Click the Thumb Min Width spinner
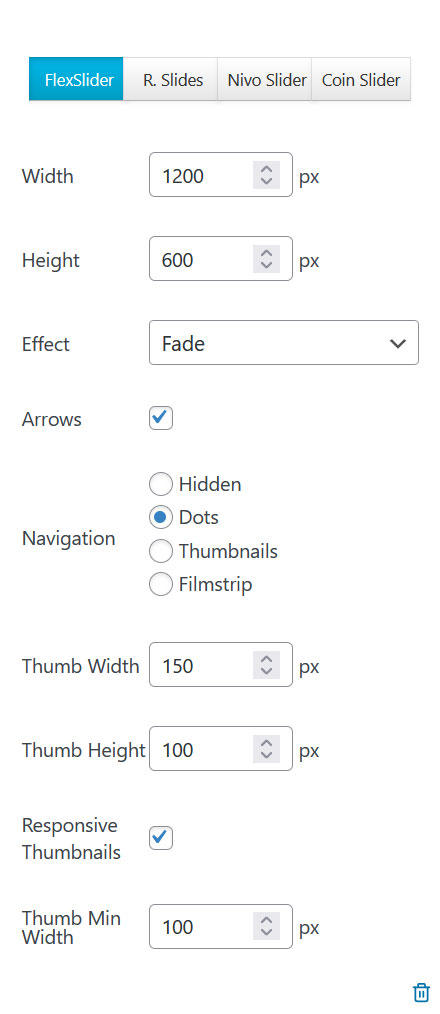The height and width of the screenshot is (1014, 440). pos(266,926)
